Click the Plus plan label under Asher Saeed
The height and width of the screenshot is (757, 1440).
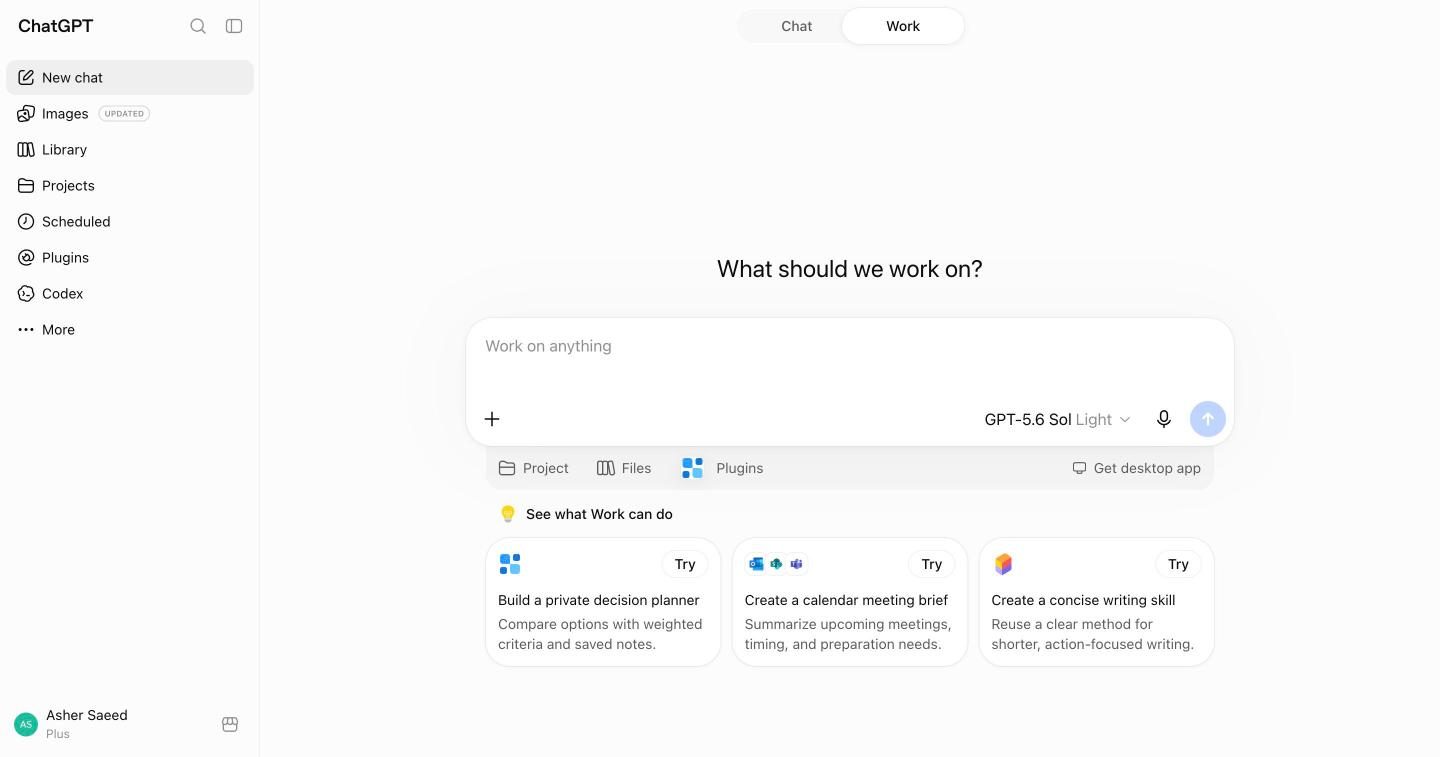click(x=58, y=734)
